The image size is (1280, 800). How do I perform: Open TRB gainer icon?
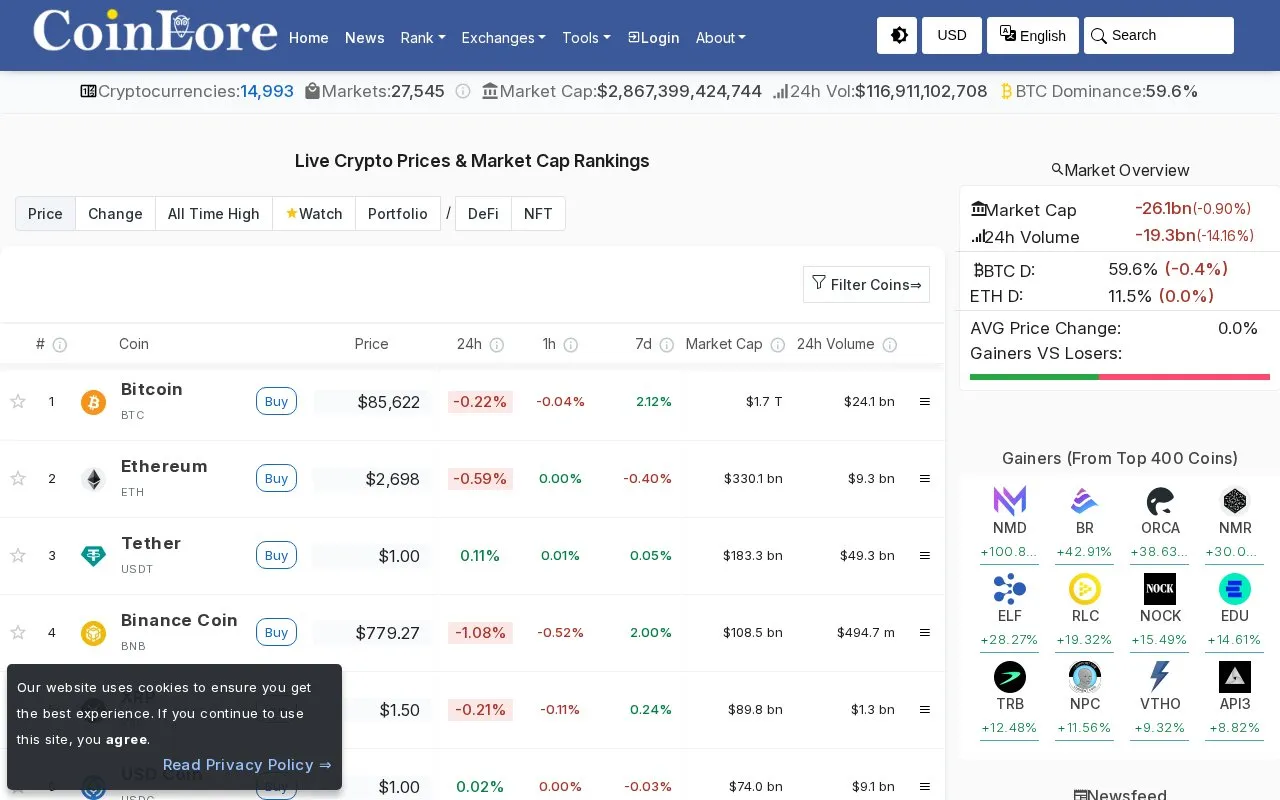point(1010,676)
